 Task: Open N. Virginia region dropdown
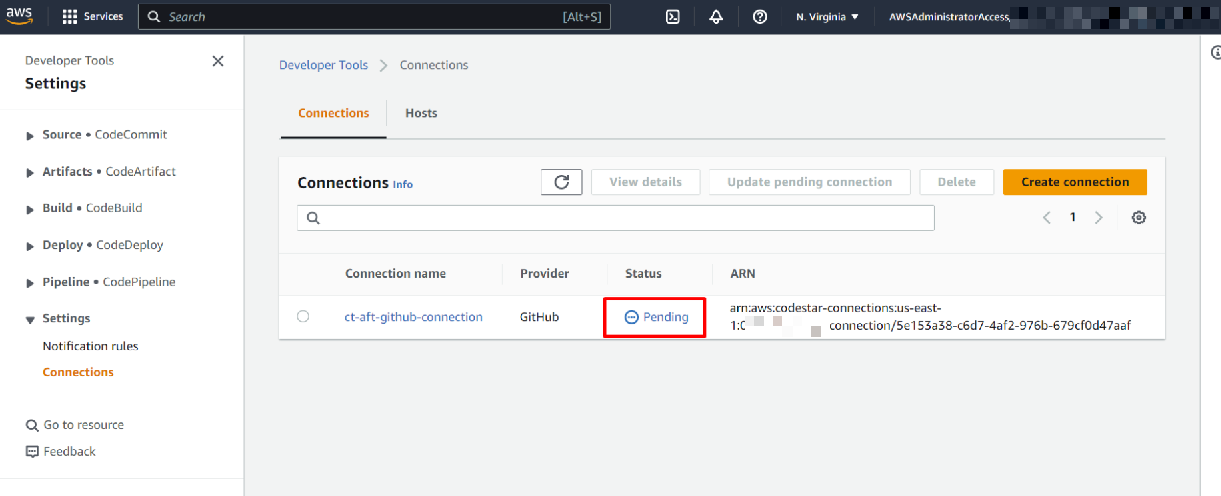827,17
